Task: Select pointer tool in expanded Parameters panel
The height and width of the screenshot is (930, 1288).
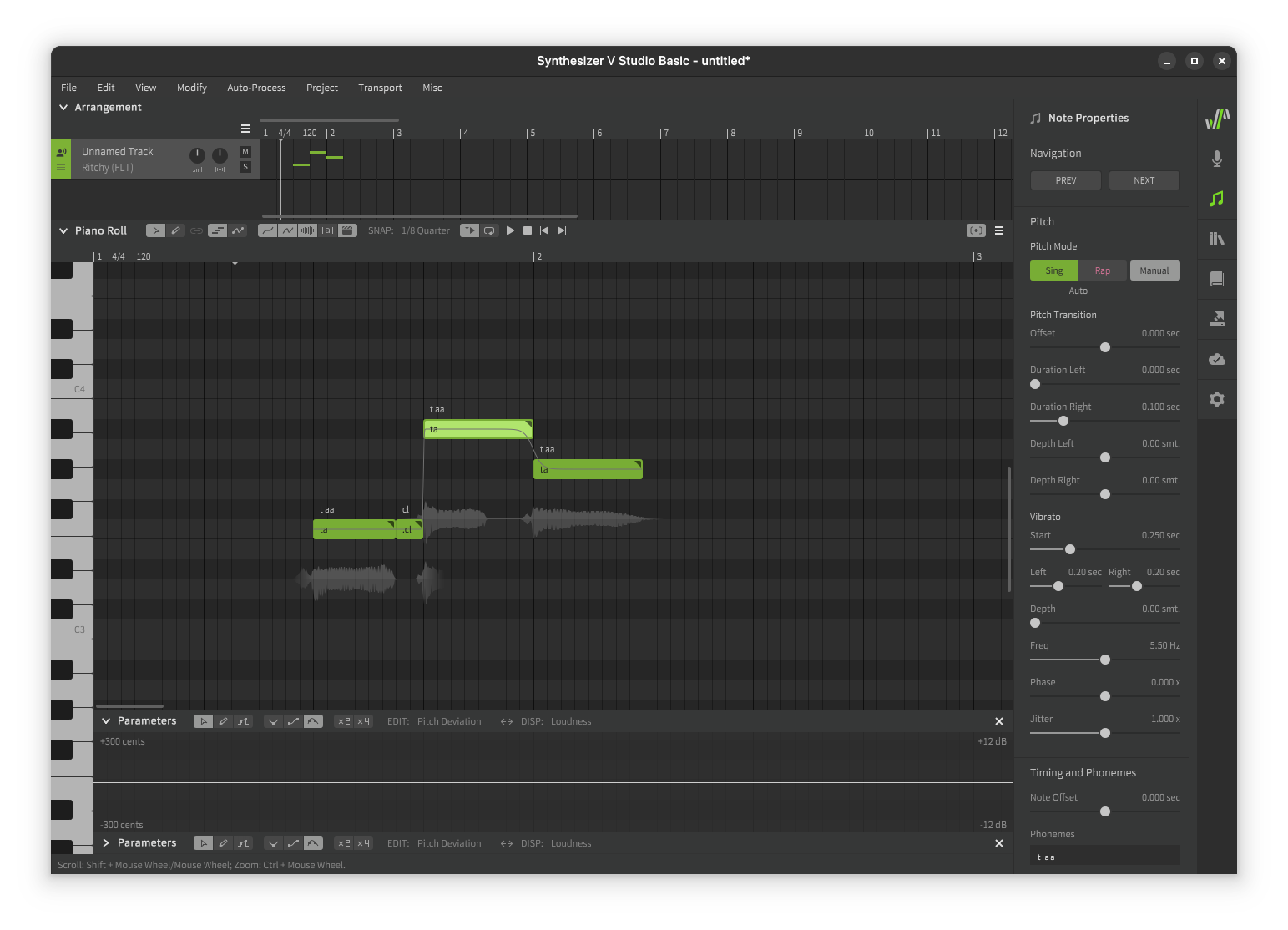Action: tap(203, 721)
